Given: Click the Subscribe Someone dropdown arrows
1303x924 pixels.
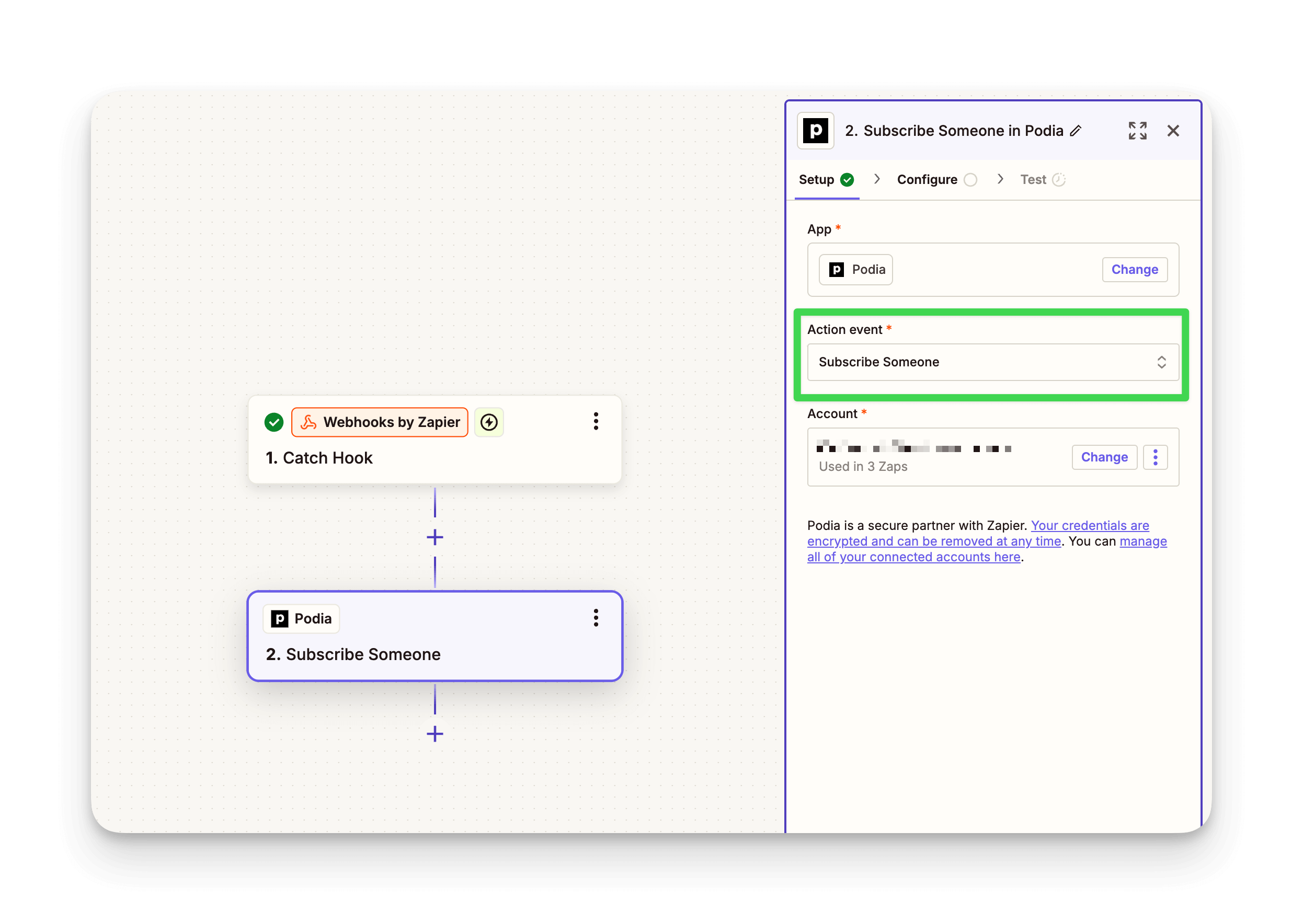Looking at the screenshot, I should pyautogui.click(x=1161, y=362).
